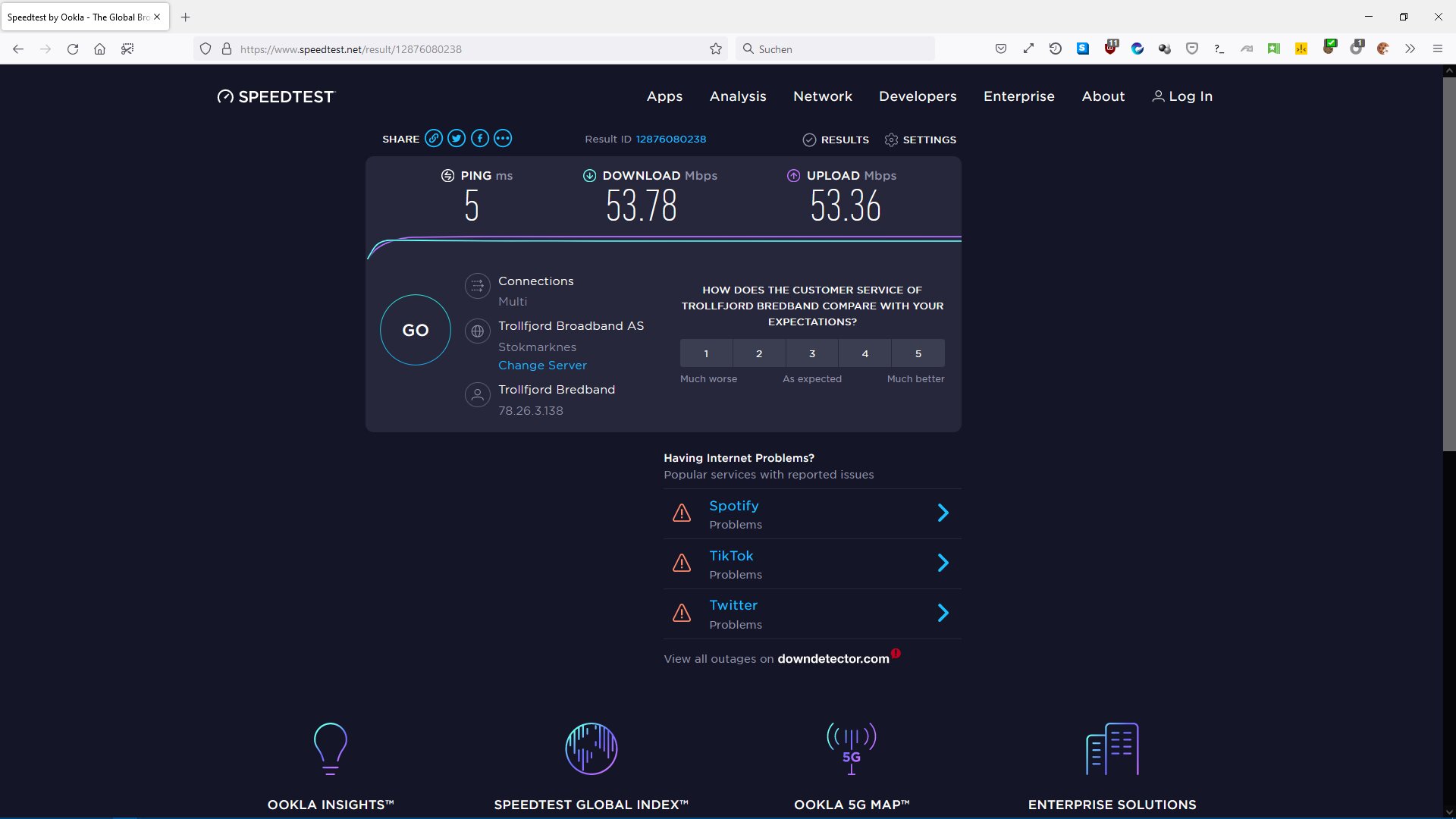This screenshot has height=819, width=1456.
Task: Click the Change Server link
Action: pos(542,366)
